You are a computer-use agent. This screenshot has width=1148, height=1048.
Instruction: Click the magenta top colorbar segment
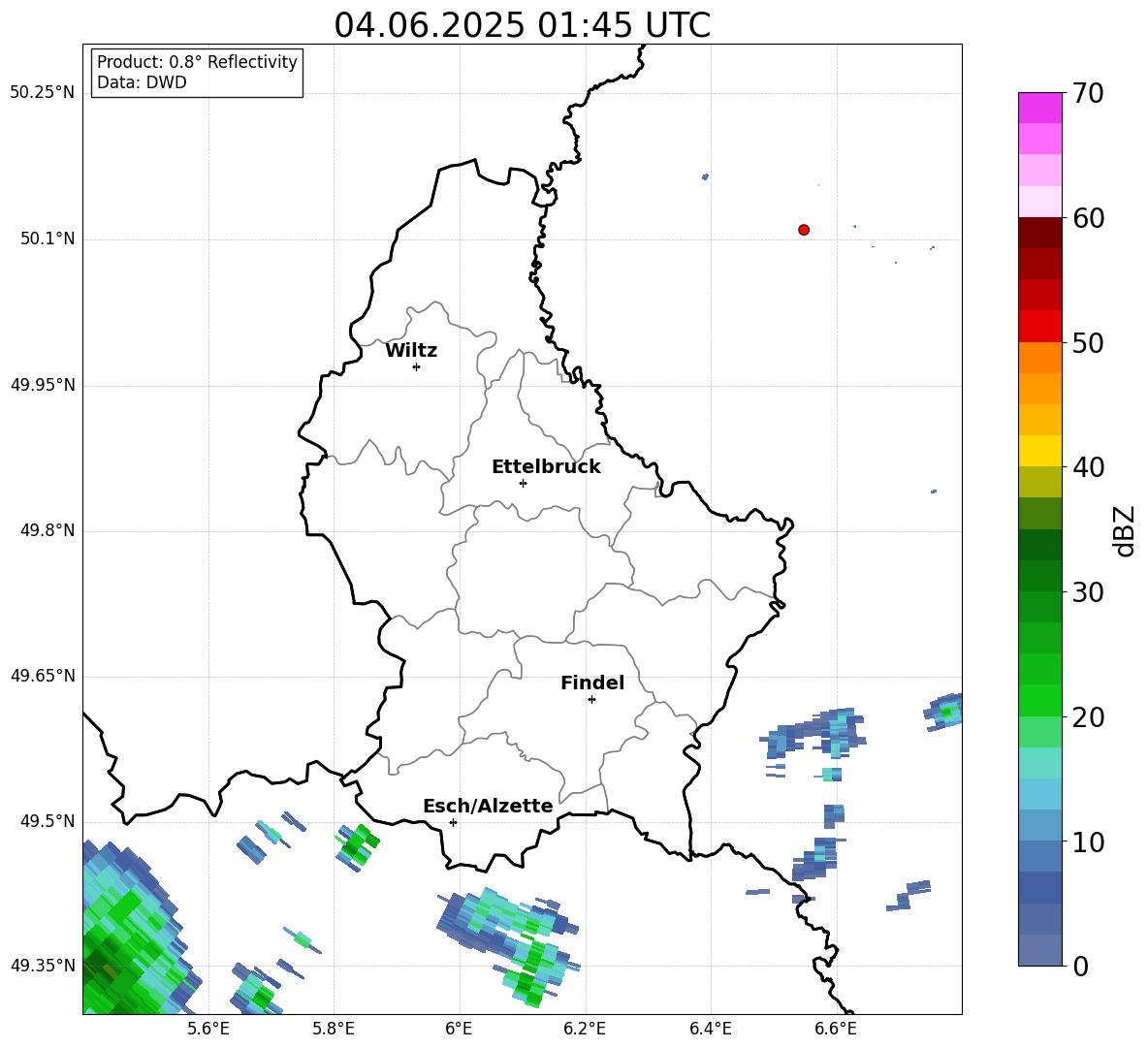coord(1039,108)
